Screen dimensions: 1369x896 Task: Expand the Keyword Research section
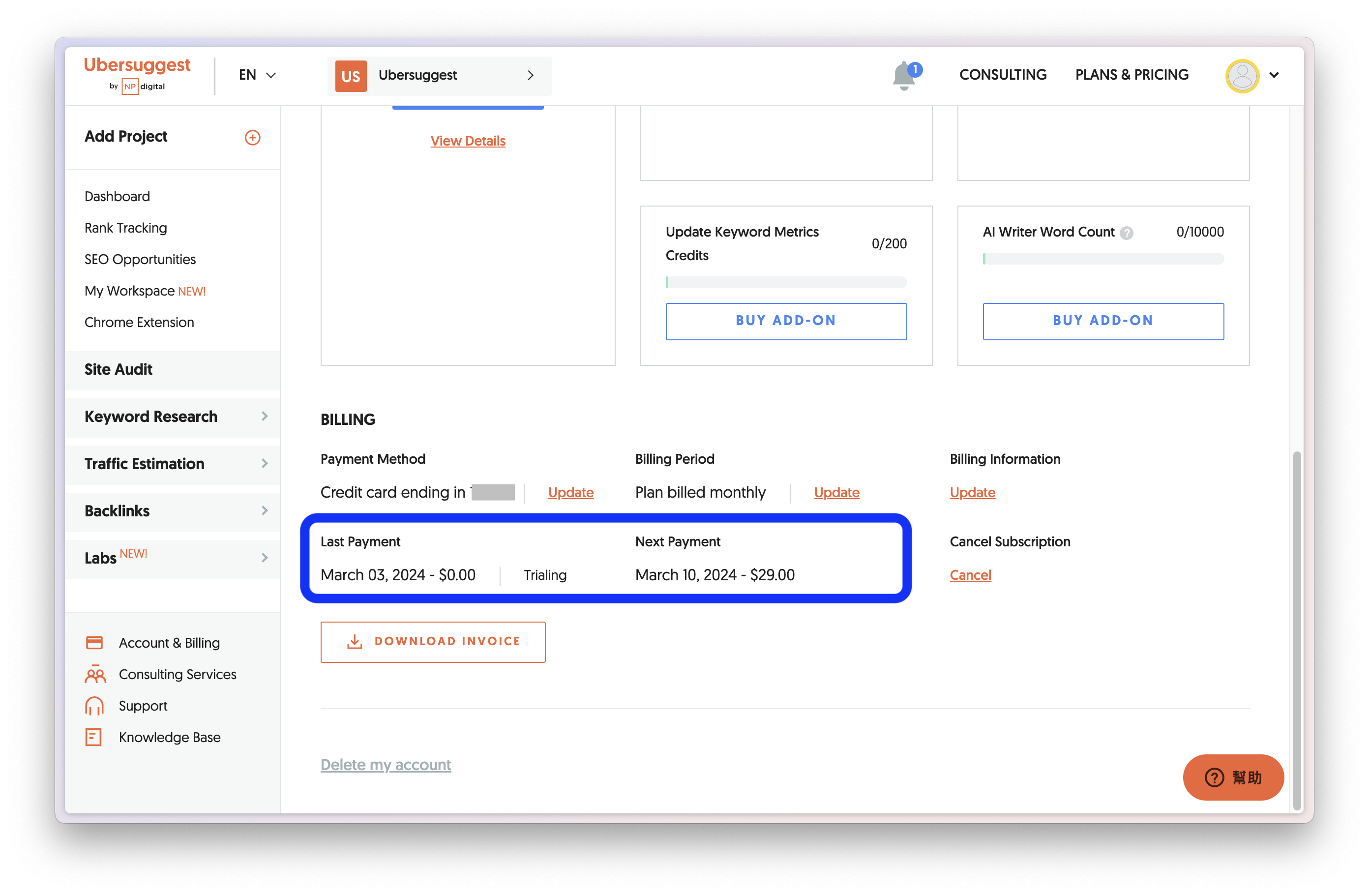click(x=173, y=417)
